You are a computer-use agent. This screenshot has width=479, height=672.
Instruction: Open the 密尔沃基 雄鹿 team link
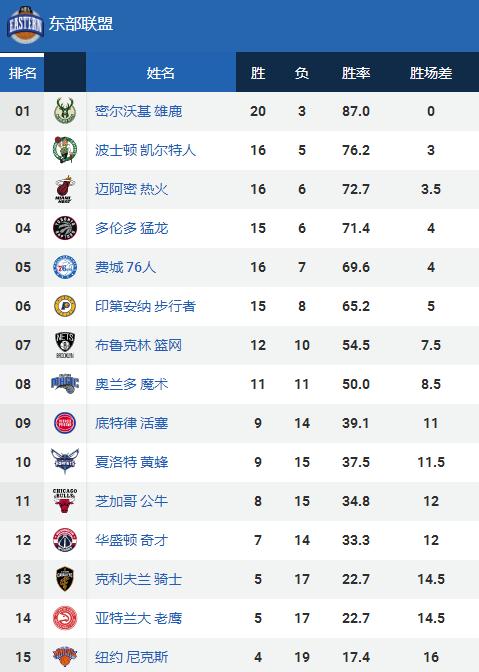139,111
